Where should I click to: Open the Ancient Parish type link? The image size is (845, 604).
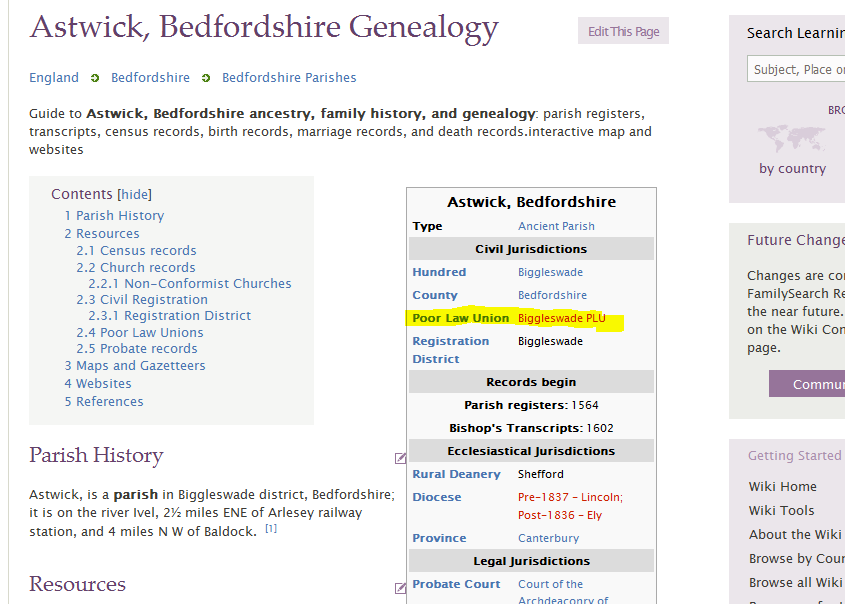point(556,226)
